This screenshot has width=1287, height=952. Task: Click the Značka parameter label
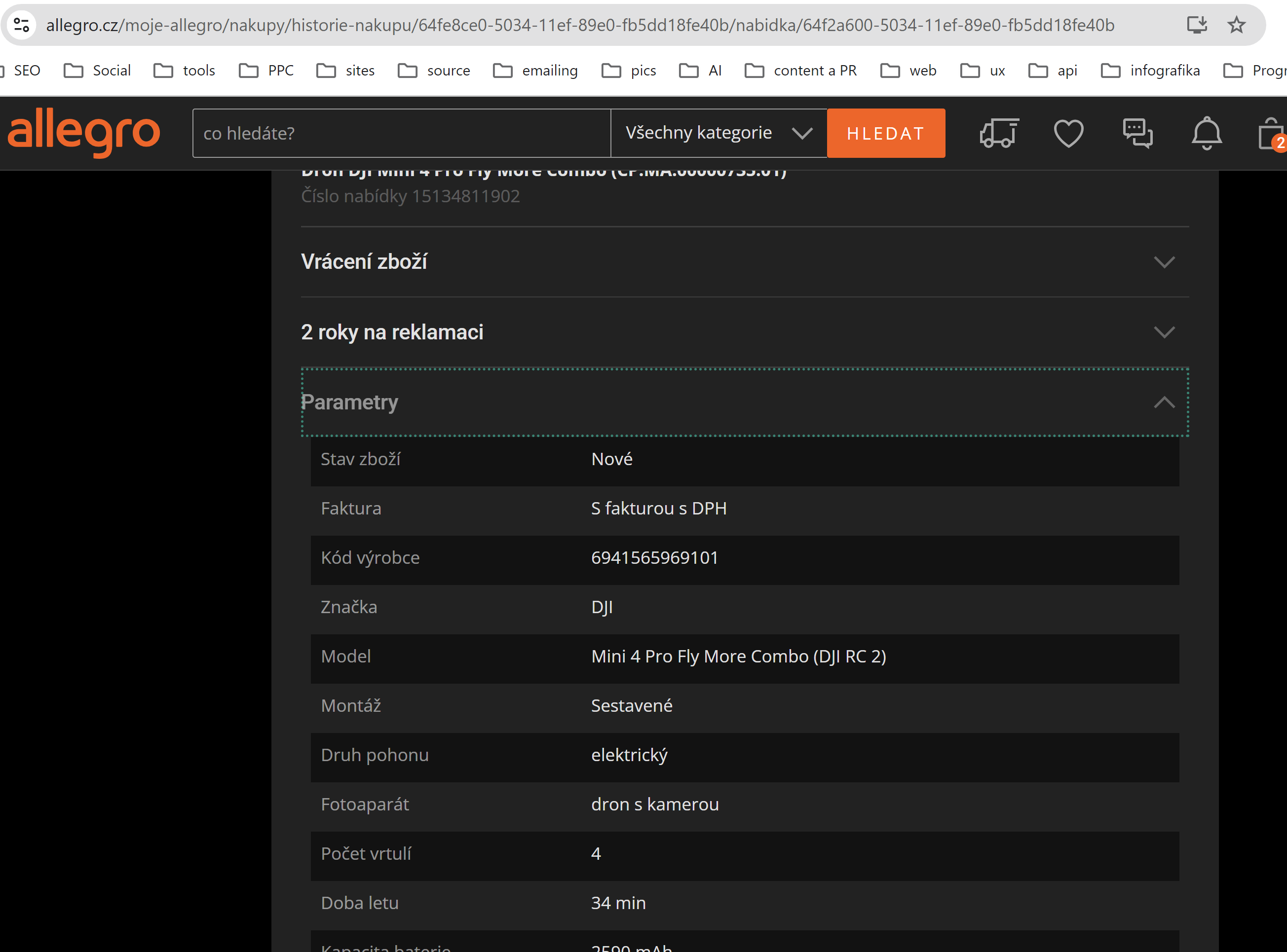(x=349, y=607)
